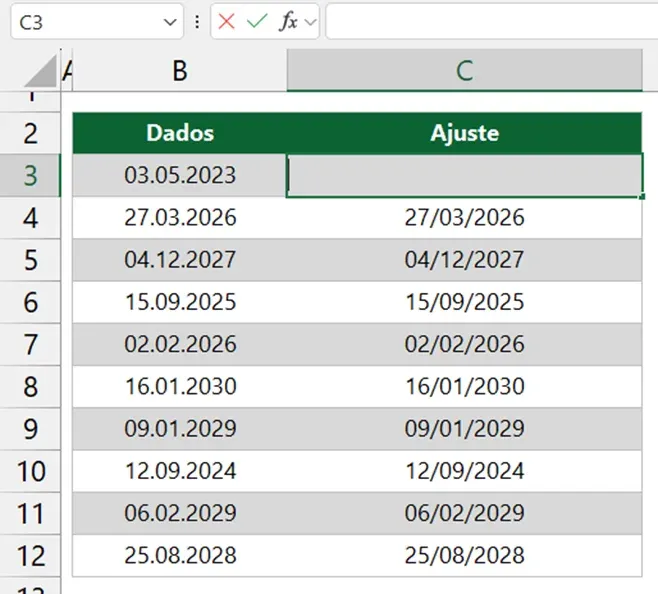Confirm the entry with the green checkmark
Viewport: 658px width, 594px height.
click(x=257, y=21)
